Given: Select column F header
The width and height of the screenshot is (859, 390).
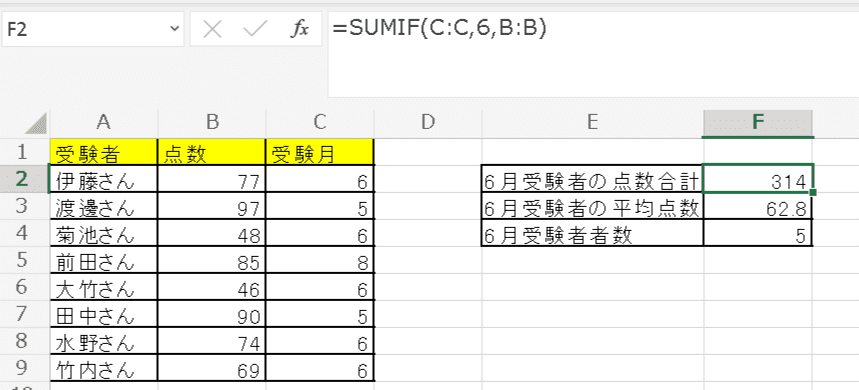Looking at the screenshot, I should pyautogui.click(x=758, y=123).
